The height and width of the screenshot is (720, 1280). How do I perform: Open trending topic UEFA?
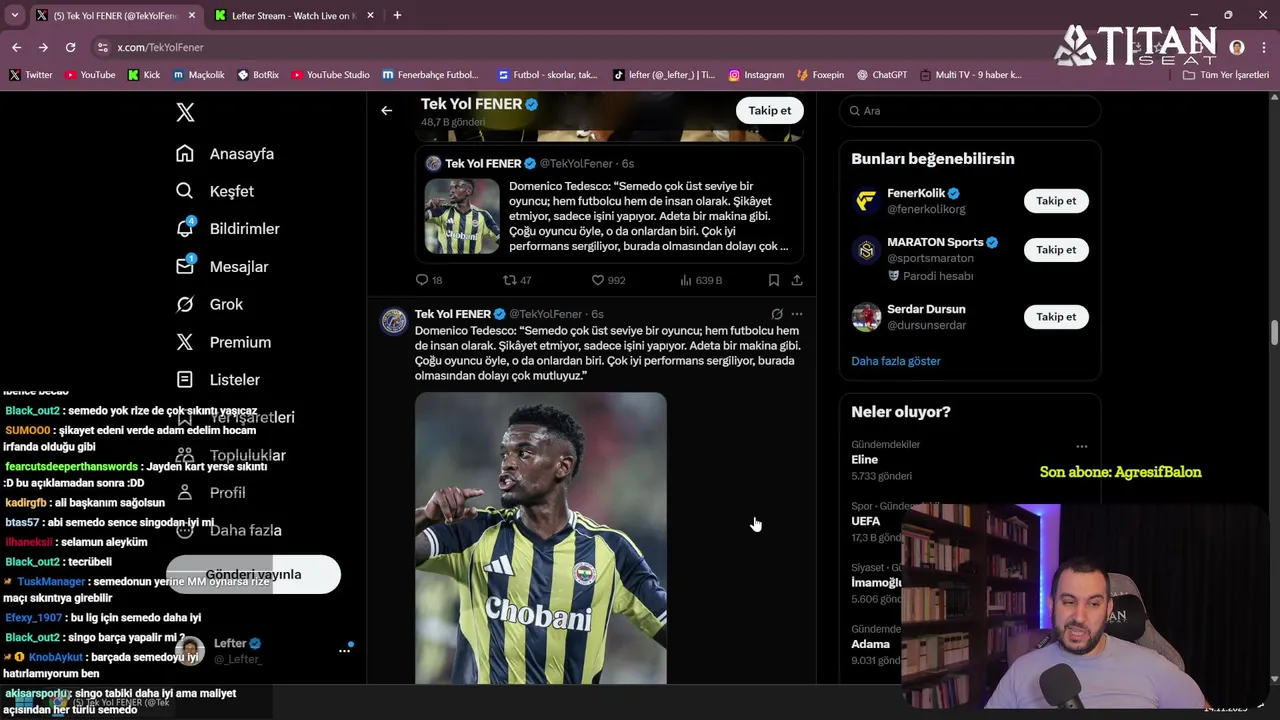click(866, 521)
